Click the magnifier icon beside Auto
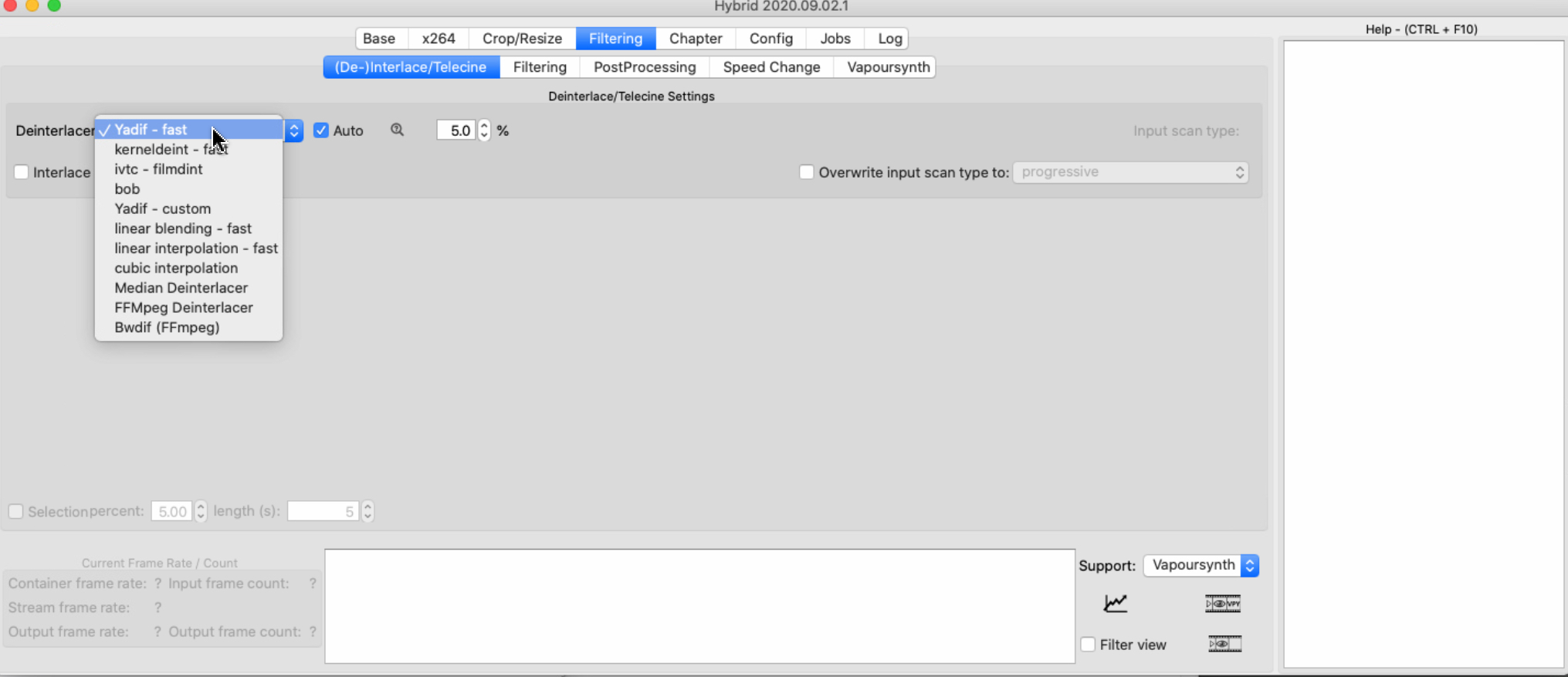This screenshot has height=677, width=1568. pyautogui.click(x=397, y=130)
